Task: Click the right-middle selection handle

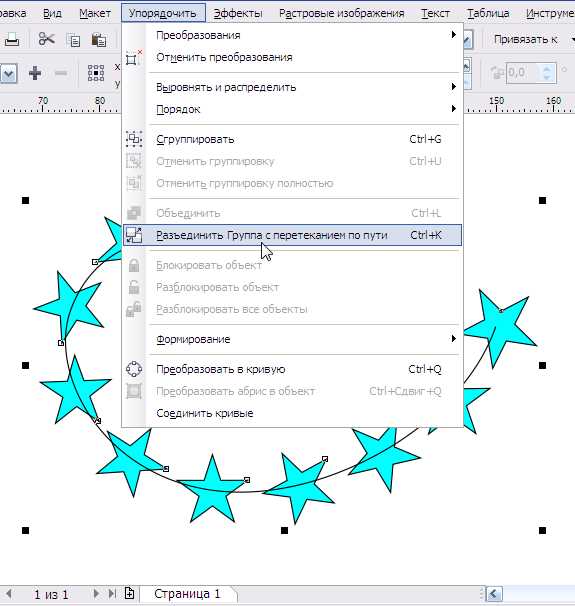Action: (543, 365)
